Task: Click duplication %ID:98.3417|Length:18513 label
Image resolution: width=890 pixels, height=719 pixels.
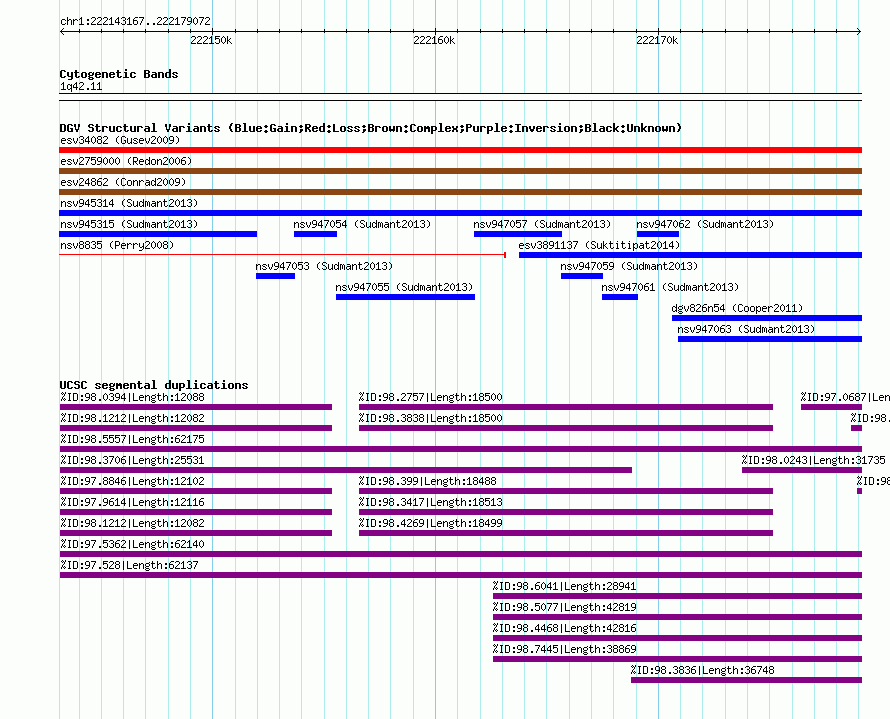Action: [430, 502]
